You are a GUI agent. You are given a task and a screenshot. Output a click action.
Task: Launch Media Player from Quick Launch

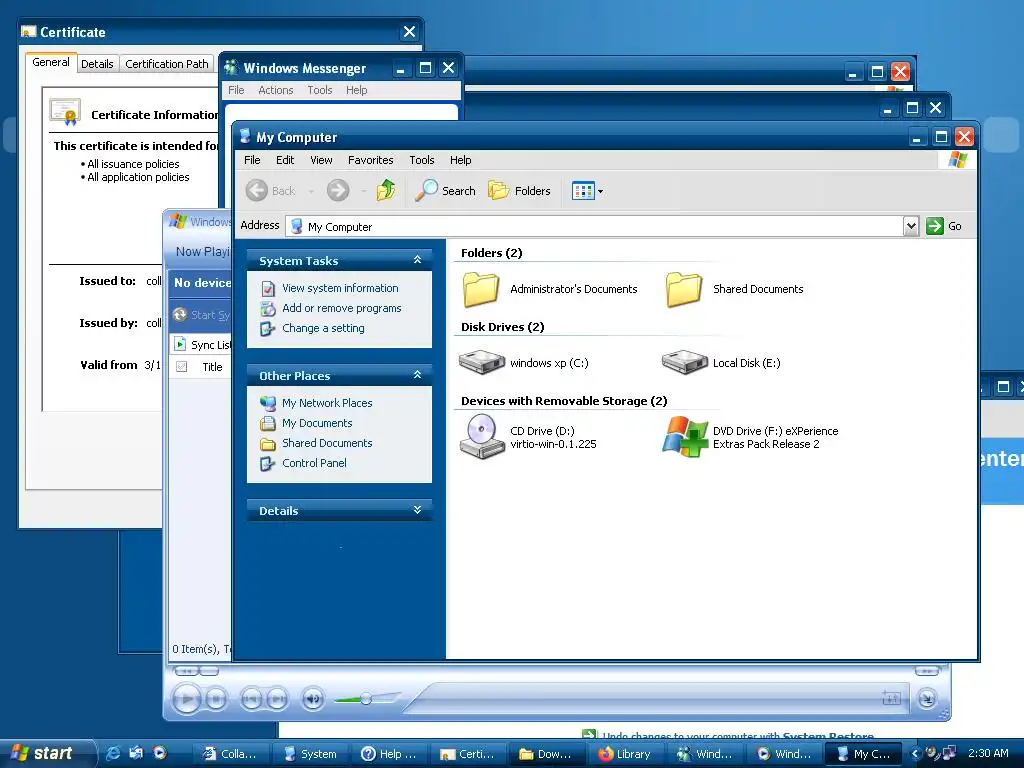click(x=160, y=753)
